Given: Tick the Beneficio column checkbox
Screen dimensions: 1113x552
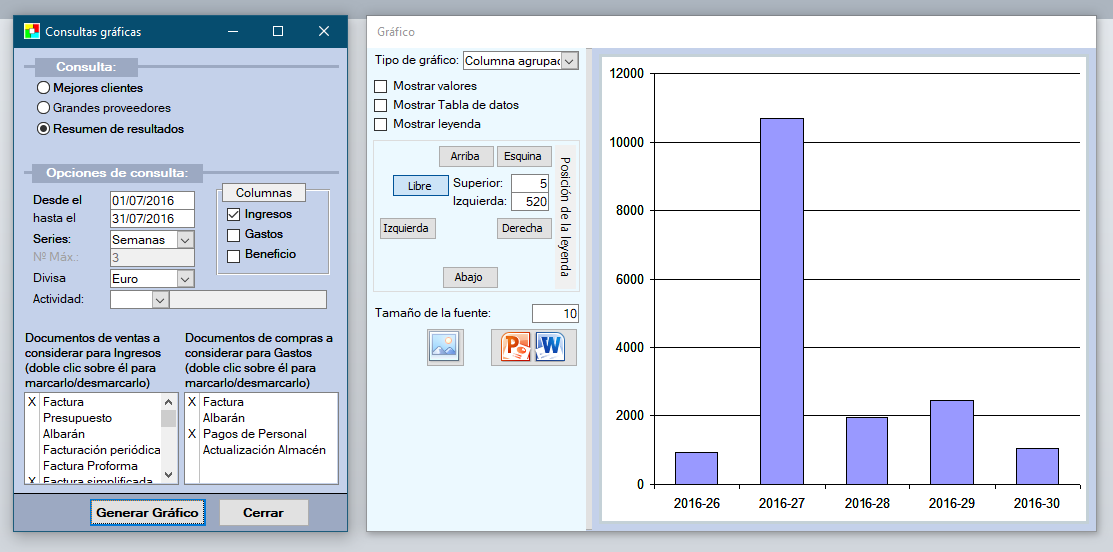Looking at the screenshot, I should [x=234, y=255].
